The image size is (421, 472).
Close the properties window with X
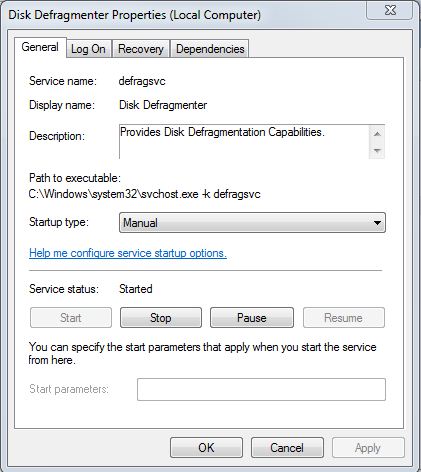390,10
